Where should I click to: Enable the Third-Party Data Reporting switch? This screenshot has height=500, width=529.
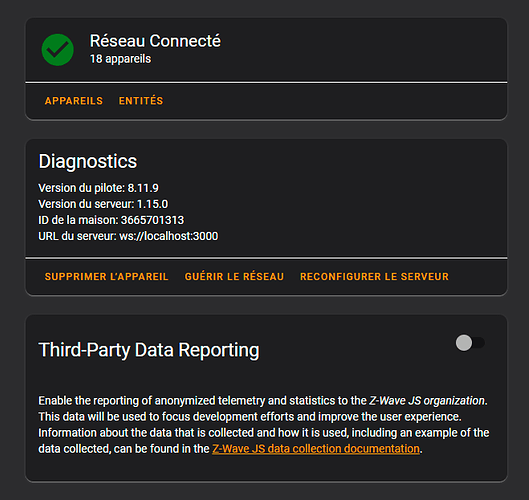pyautogui.click(x=470, y=343)
